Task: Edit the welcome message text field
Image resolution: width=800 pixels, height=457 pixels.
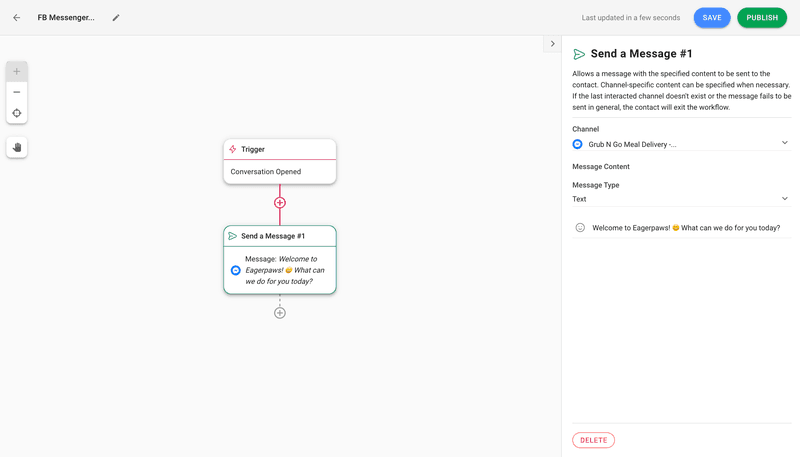Action: pyautogui.click(x=686, y=228)
